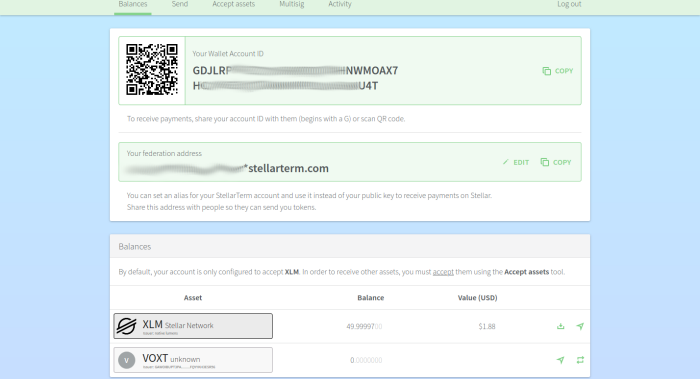The image size is (700, 379).
Task: Click the trade swap icon in VOXT row
Action: tap(580, 360)
